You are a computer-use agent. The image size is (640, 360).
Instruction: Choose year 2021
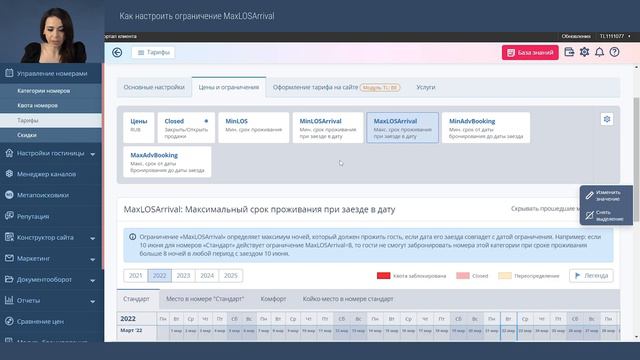[136, 276]
